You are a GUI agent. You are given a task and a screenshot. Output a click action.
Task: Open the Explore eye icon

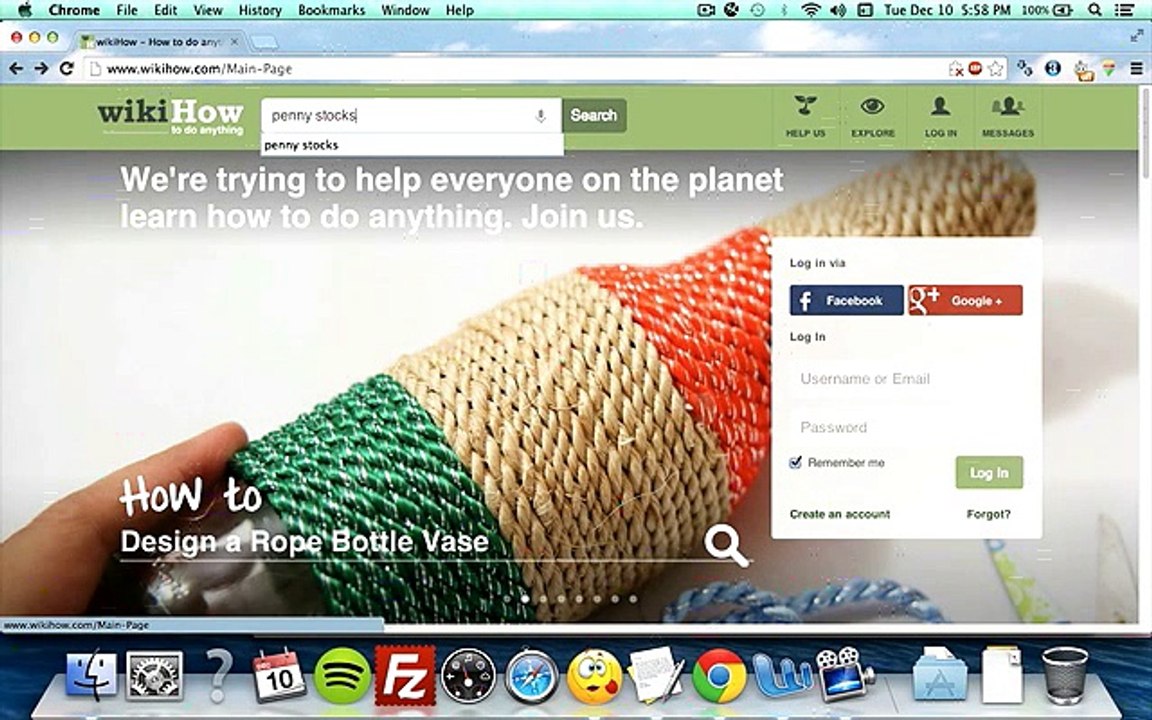(x=873, y=116)
